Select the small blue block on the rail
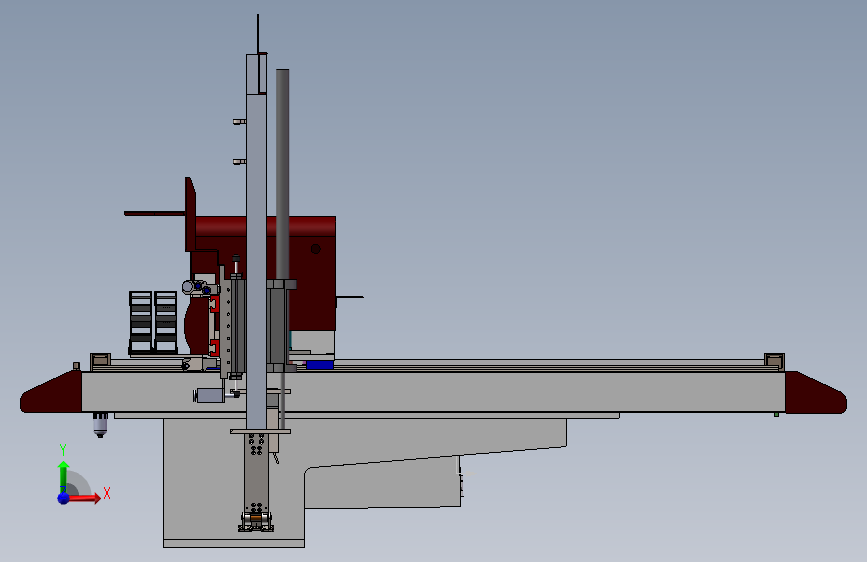The width and height of the screenshot is (867, 562). coord(320,365)
